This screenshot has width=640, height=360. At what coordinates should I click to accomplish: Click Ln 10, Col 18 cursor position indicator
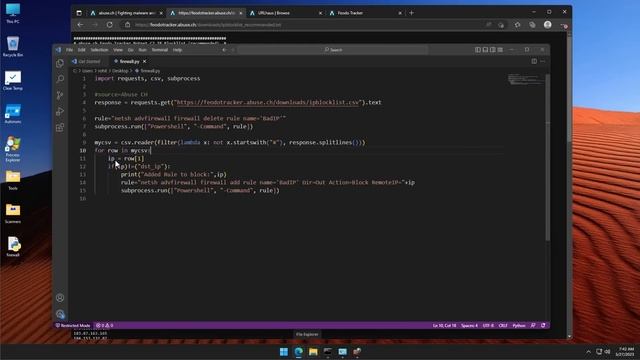[x=444, y=326]
